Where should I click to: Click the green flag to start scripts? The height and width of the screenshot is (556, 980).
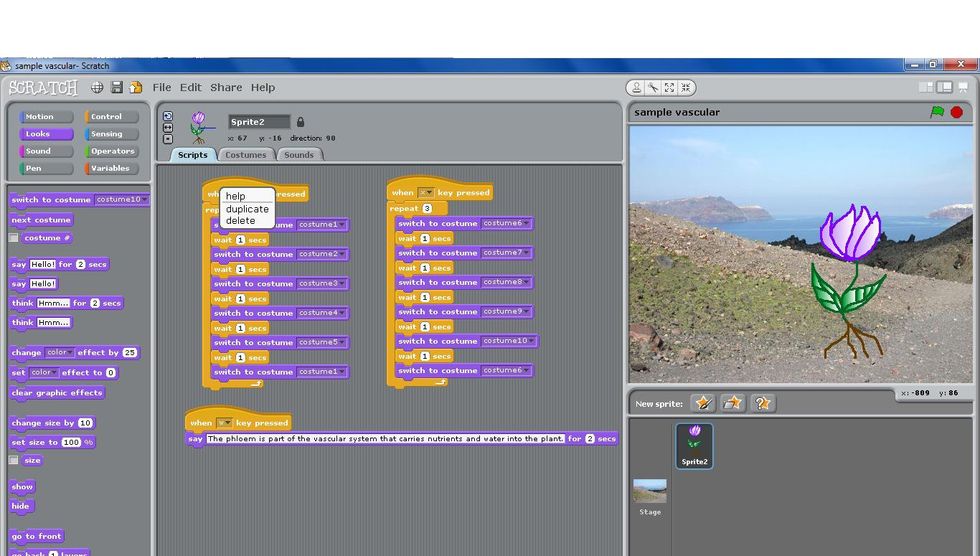pos(937,112)
